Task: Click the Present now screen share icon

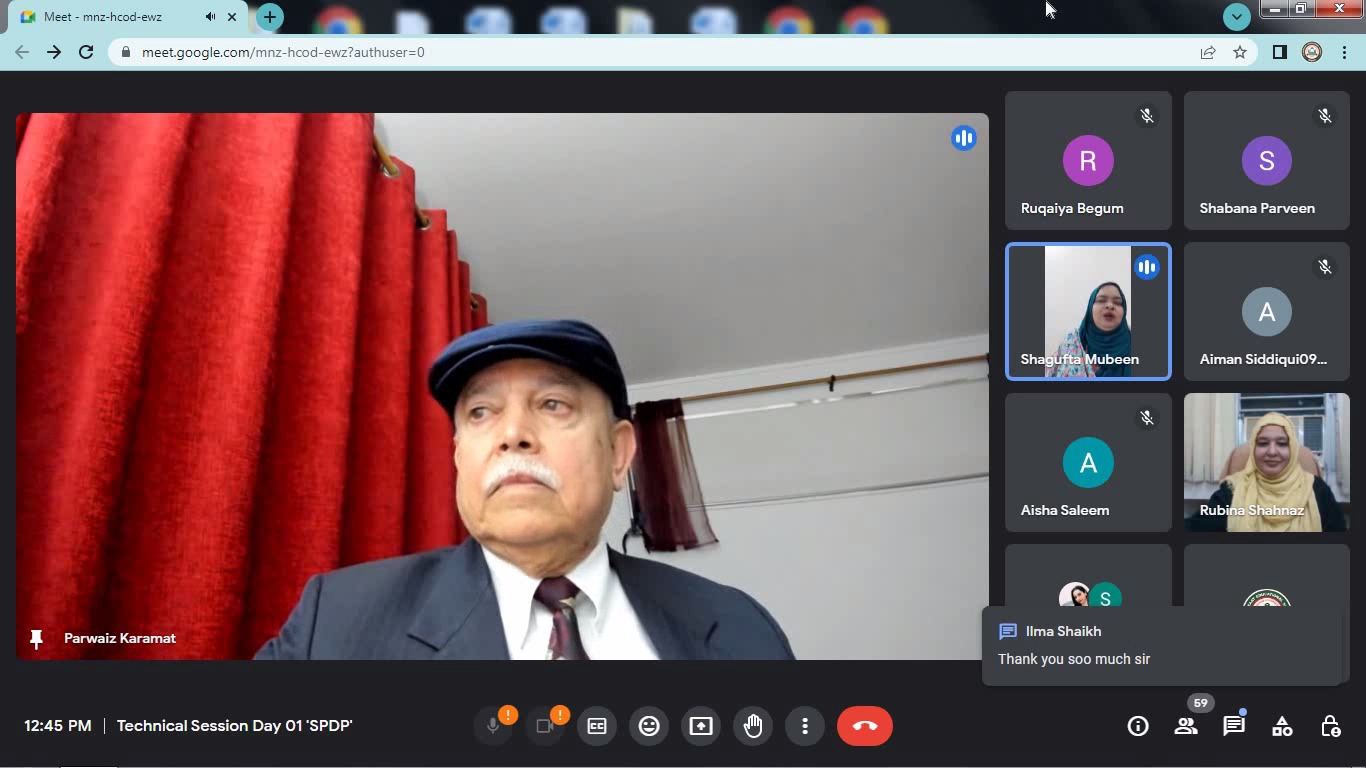Action: [701, 726]
